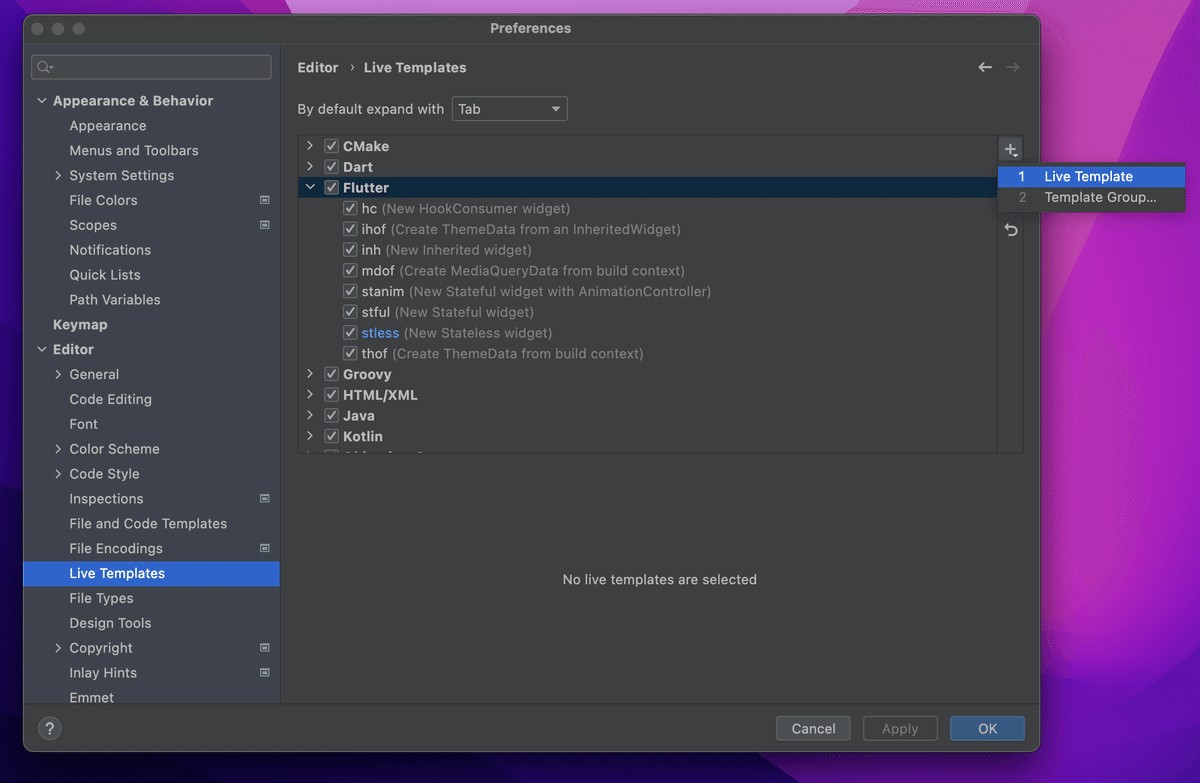The width and height of the screenshot is (1200, 783).
Task: Click project-level icon next to Copyright
Action: tap(265, 648)
